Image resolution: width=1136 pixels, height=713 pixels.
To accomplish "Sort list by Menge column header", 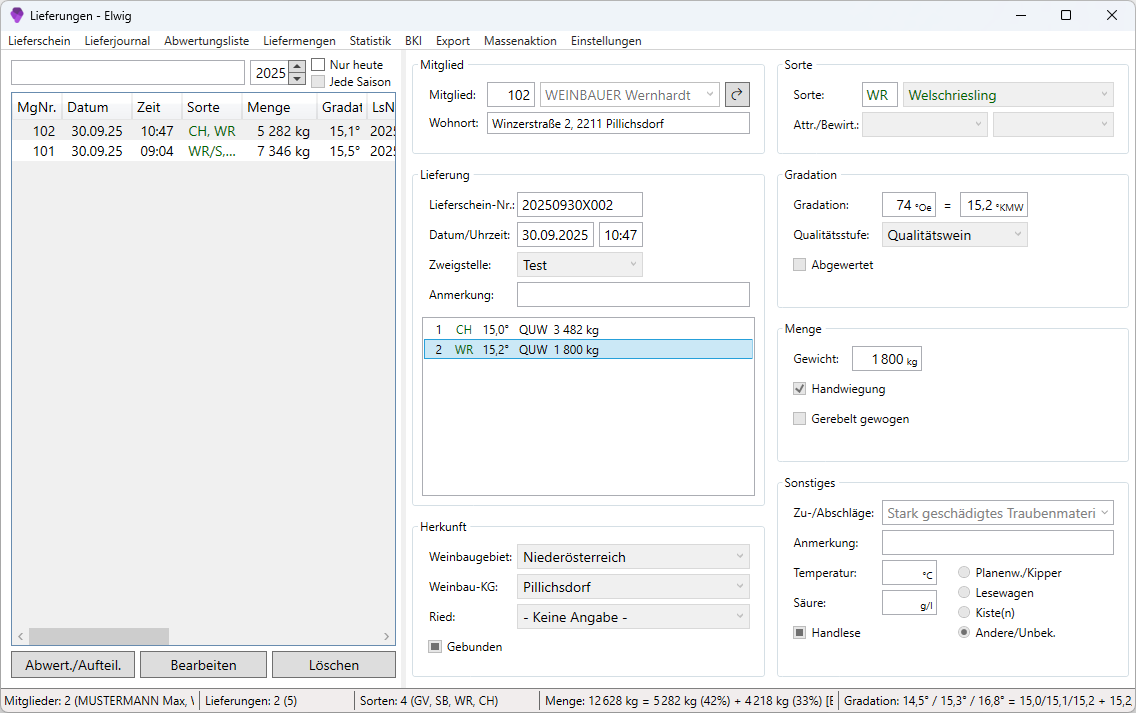I will [279, 107].
